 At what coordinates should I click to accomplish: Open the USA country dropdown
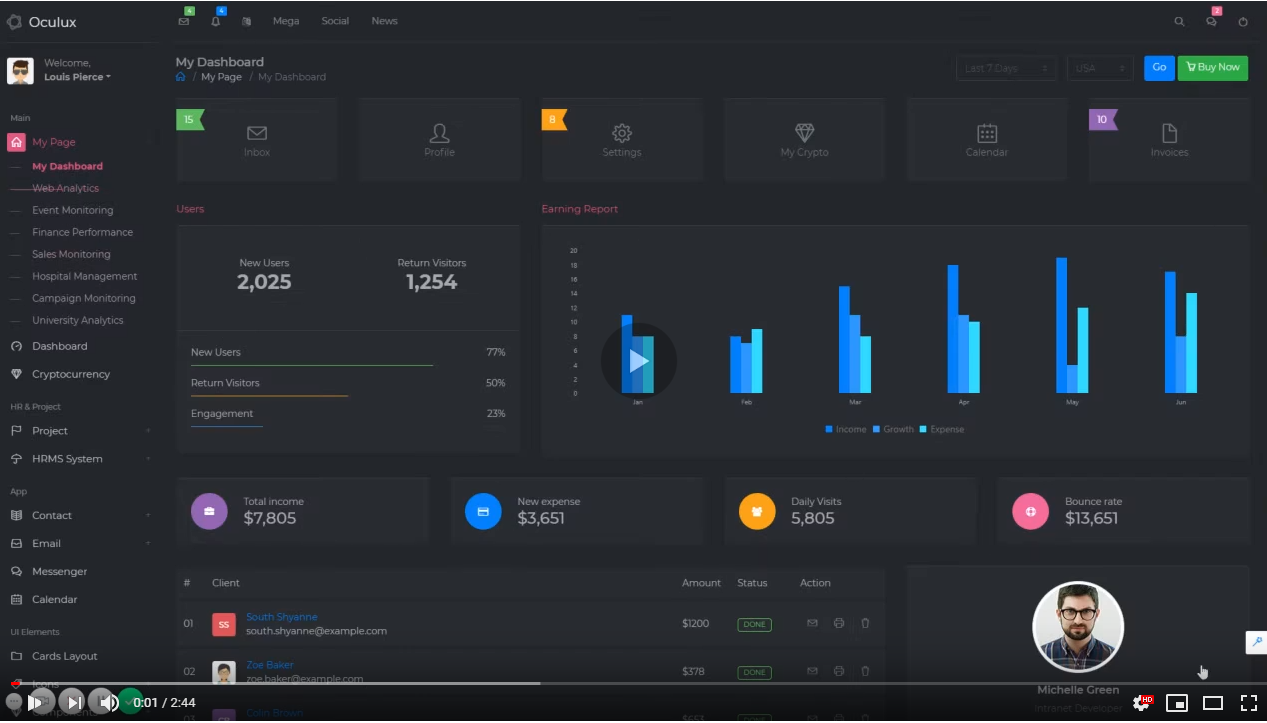point(1099,68)
